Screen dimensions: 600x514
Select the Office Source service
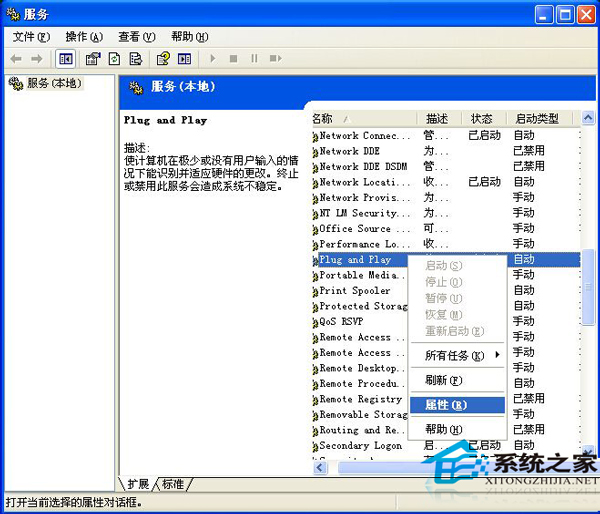pos(446,228)
